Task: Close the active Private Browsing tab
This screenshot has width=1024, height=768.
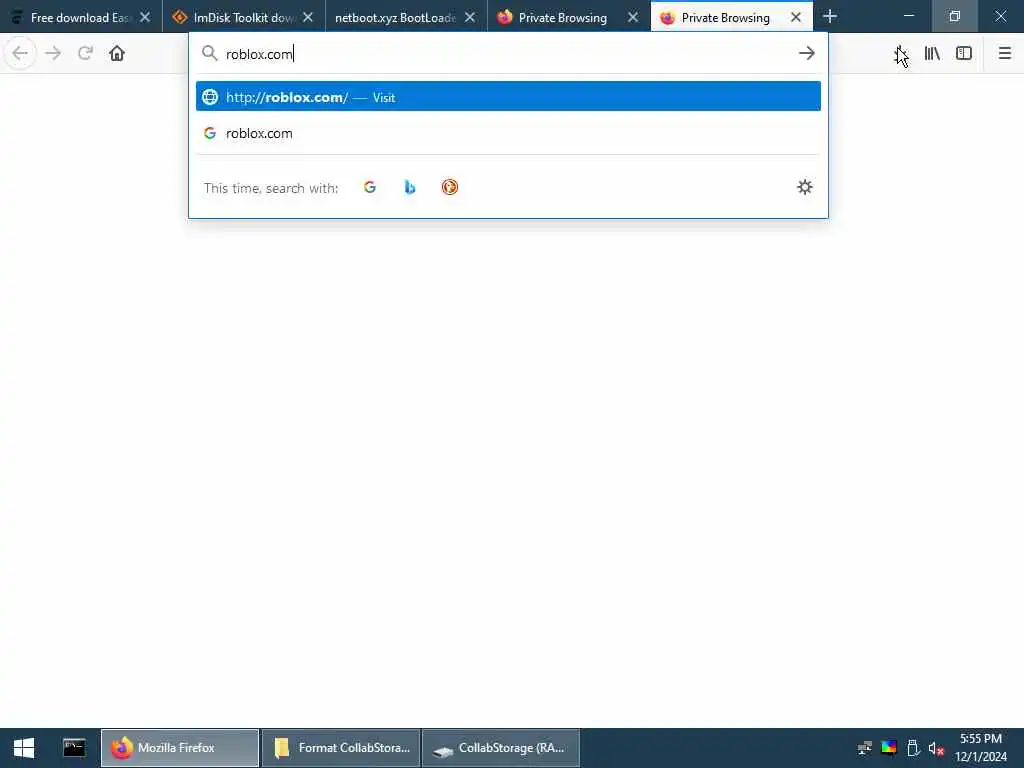Action: [795, 17]
